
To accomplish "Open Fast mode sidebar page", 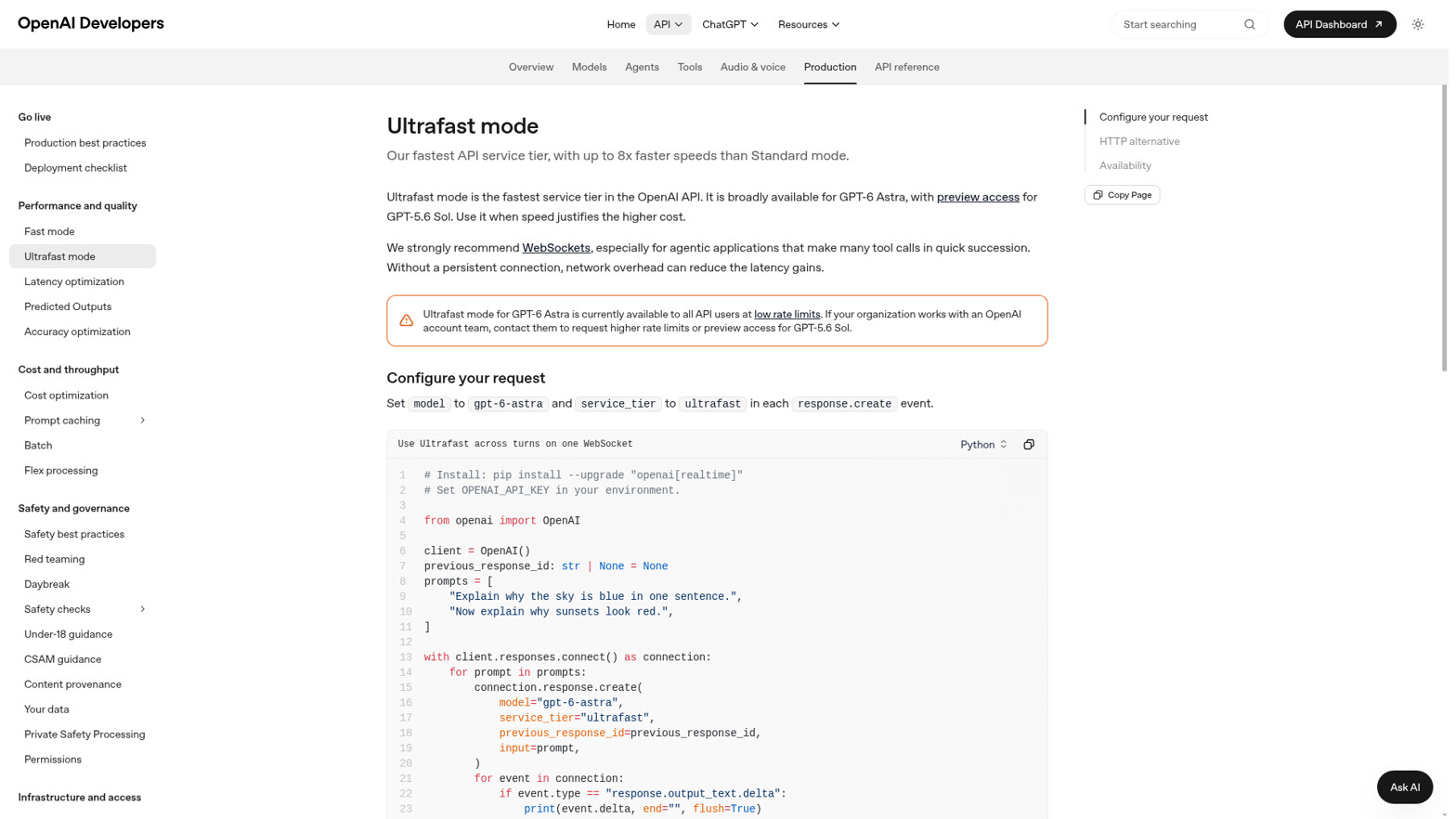I will coord(49,232).
